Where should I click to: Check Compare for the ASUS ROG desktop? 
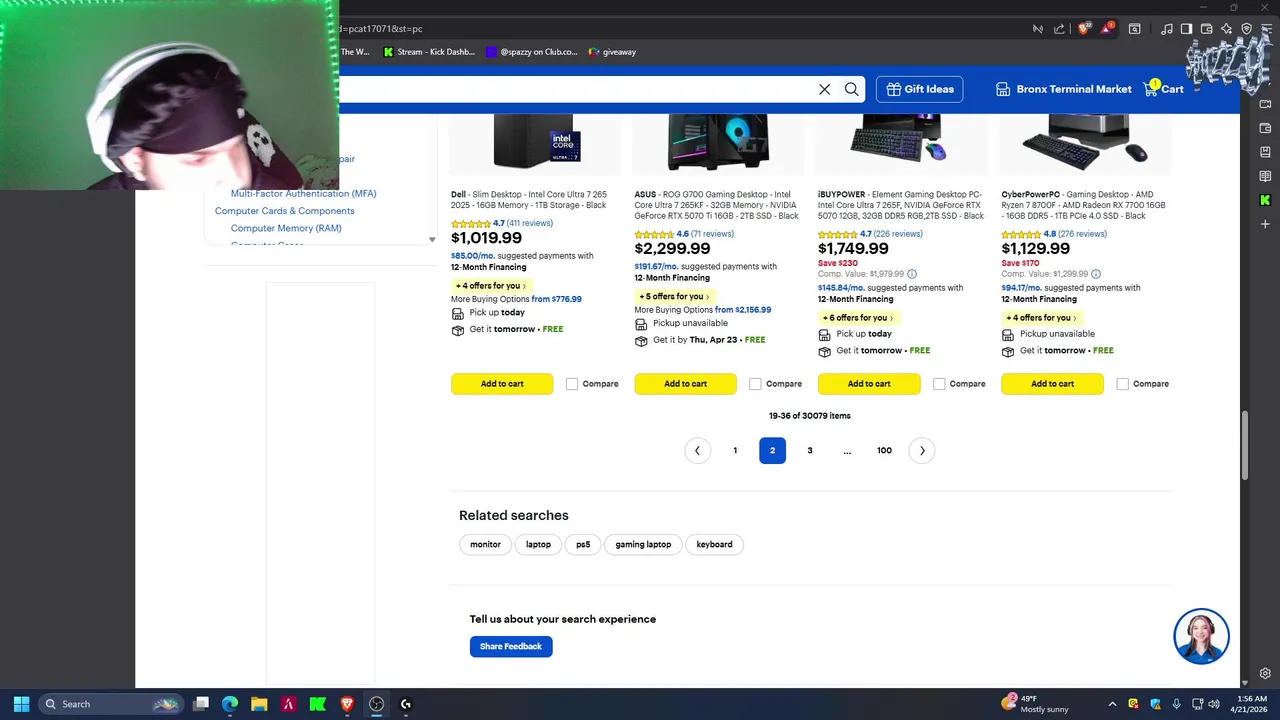755,384
